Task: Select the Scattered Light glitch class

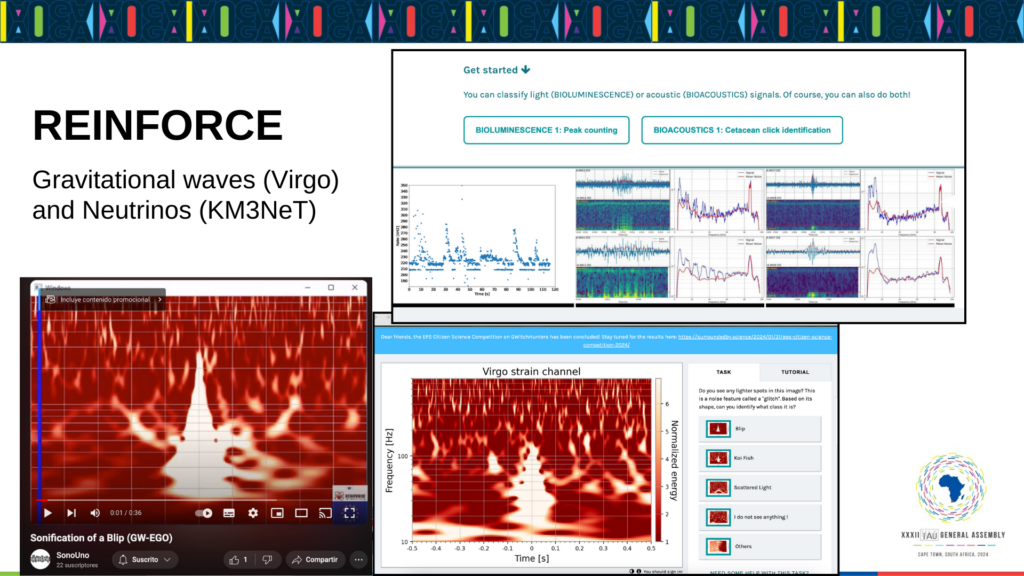Action: click(x=760, y=488)
